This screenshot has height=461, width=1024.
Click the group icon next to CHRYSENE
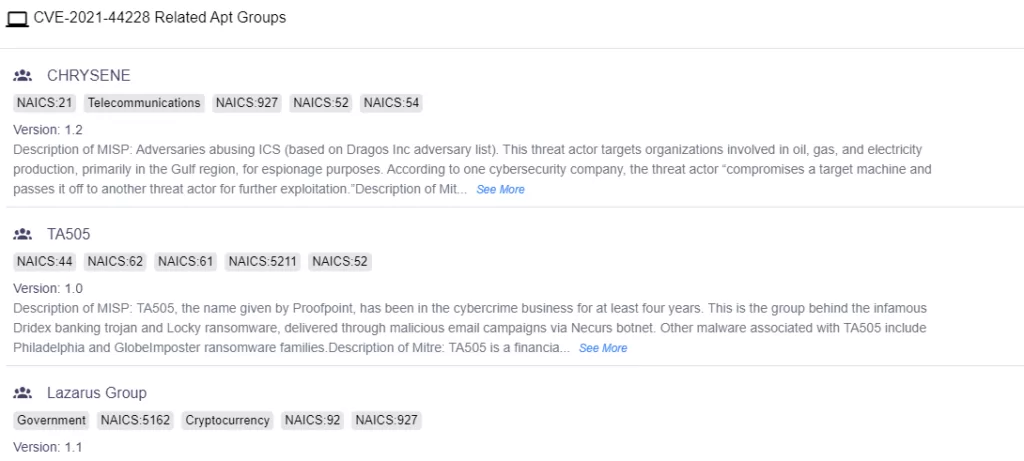click(23, 76)
